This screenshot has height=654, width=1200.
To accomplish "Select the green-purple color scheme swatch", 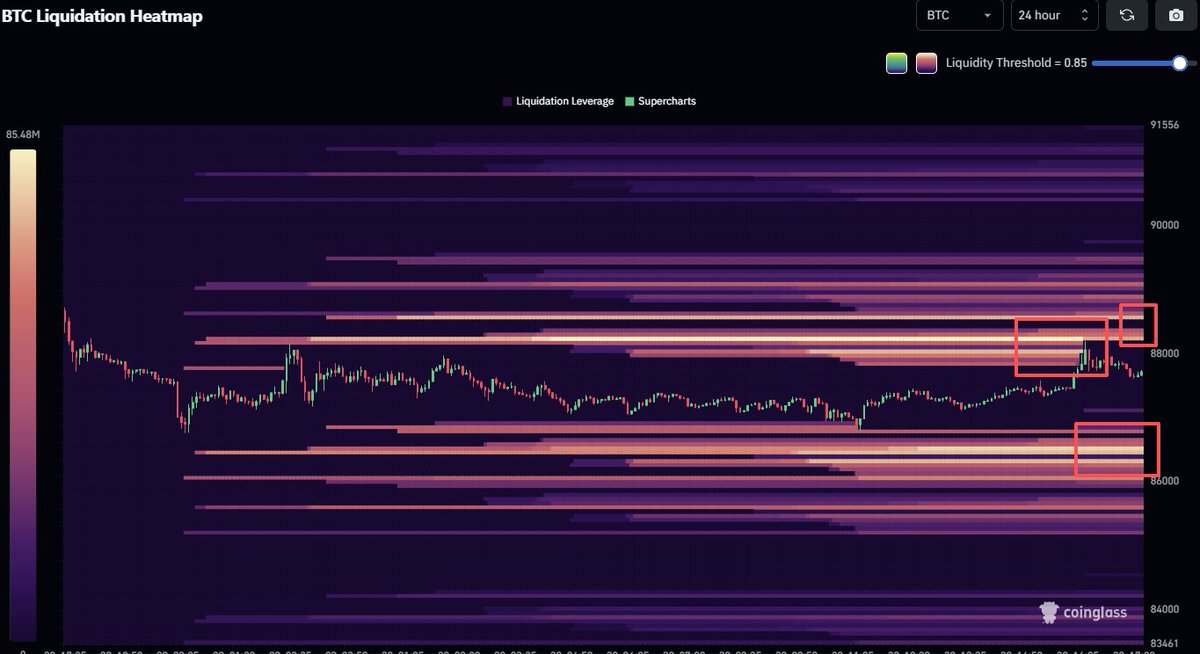I will tap(896, 63).
